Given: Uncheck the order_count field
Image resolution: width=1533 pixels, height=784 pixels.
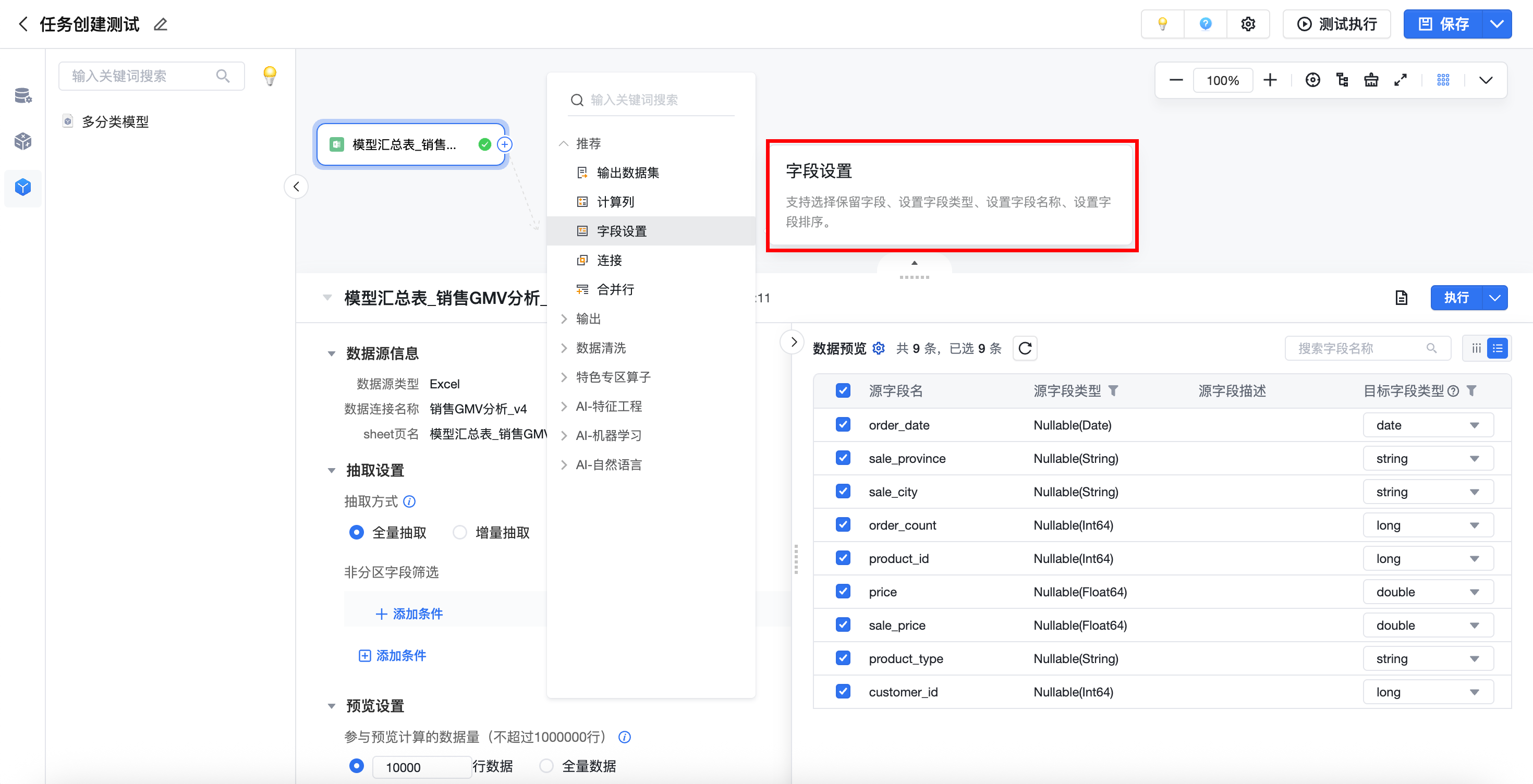Looking at the screenshot, I should pyautogui.click(x=843, y=524).
